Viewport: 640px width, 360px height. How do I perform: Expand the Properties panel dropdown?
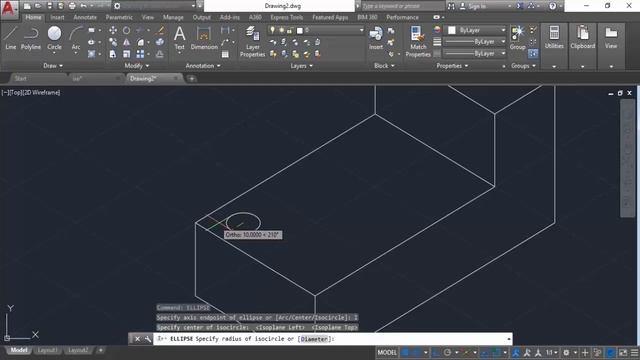click(x=452, y=66)
